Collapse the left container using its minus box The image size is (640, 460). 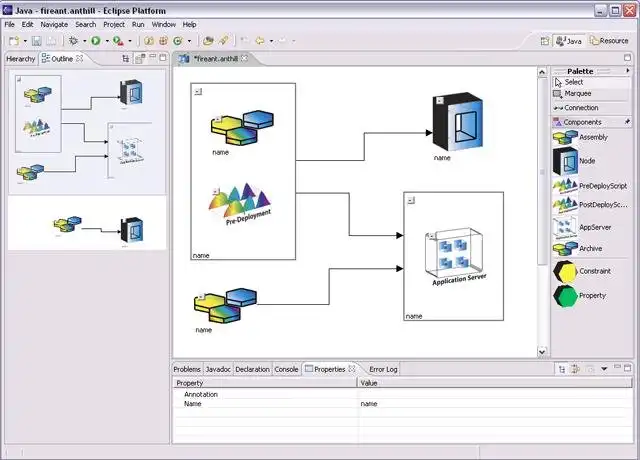click(x=198, y=91)
